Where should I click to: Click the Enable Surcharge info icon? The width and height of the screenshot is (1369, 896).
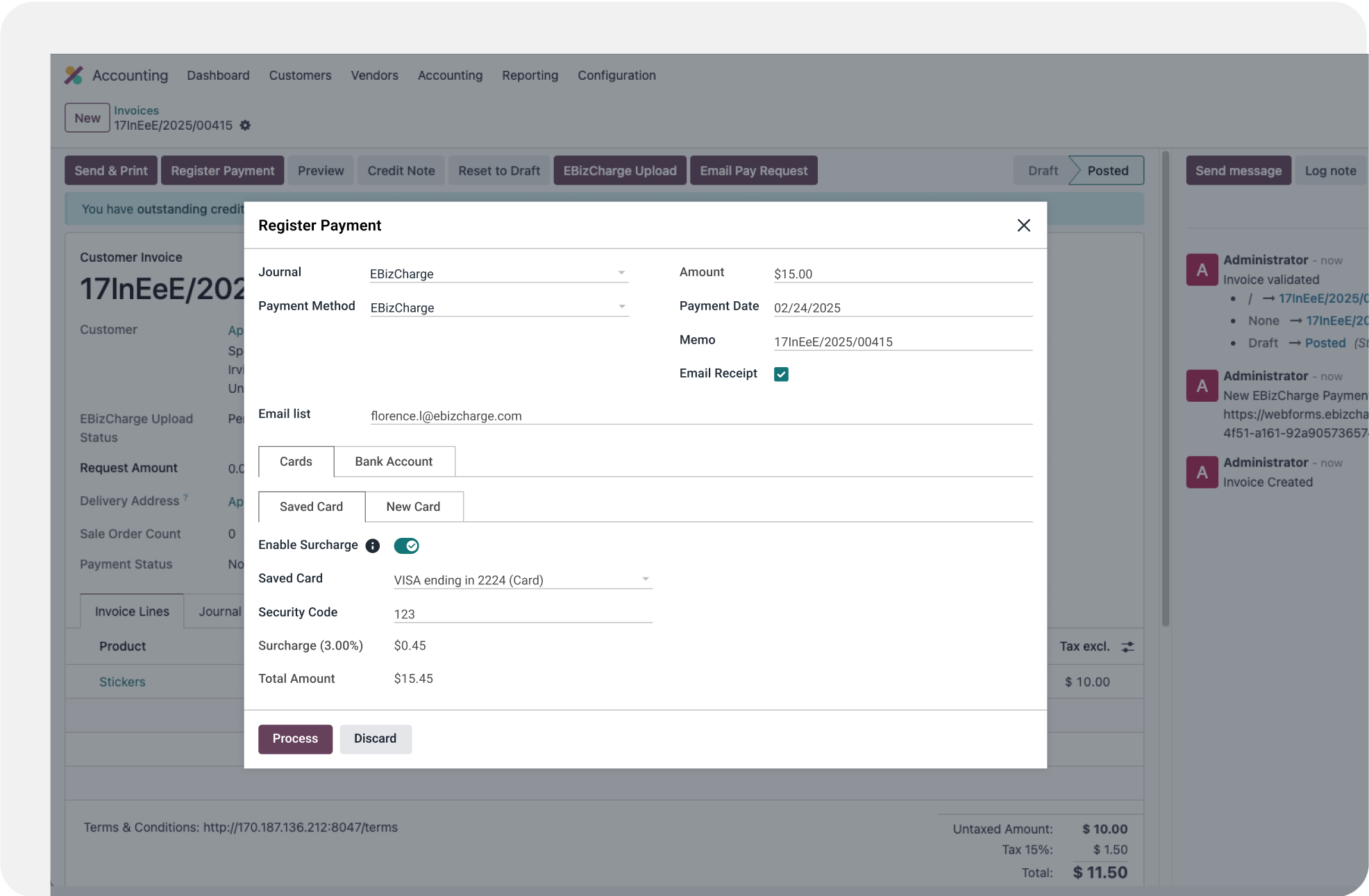[373, 546]
